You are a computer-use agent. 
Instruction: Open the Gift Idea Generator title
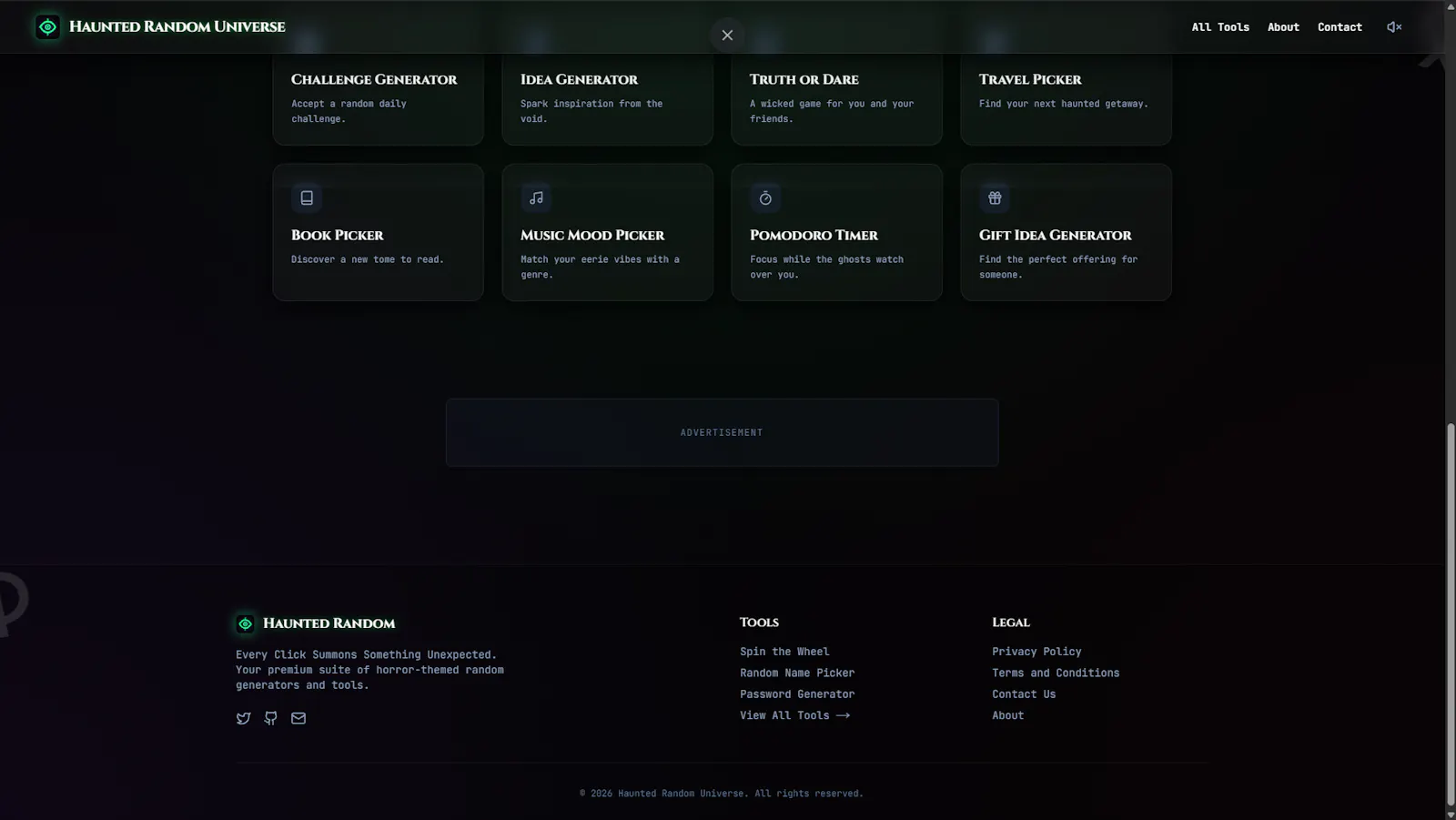1055,235
